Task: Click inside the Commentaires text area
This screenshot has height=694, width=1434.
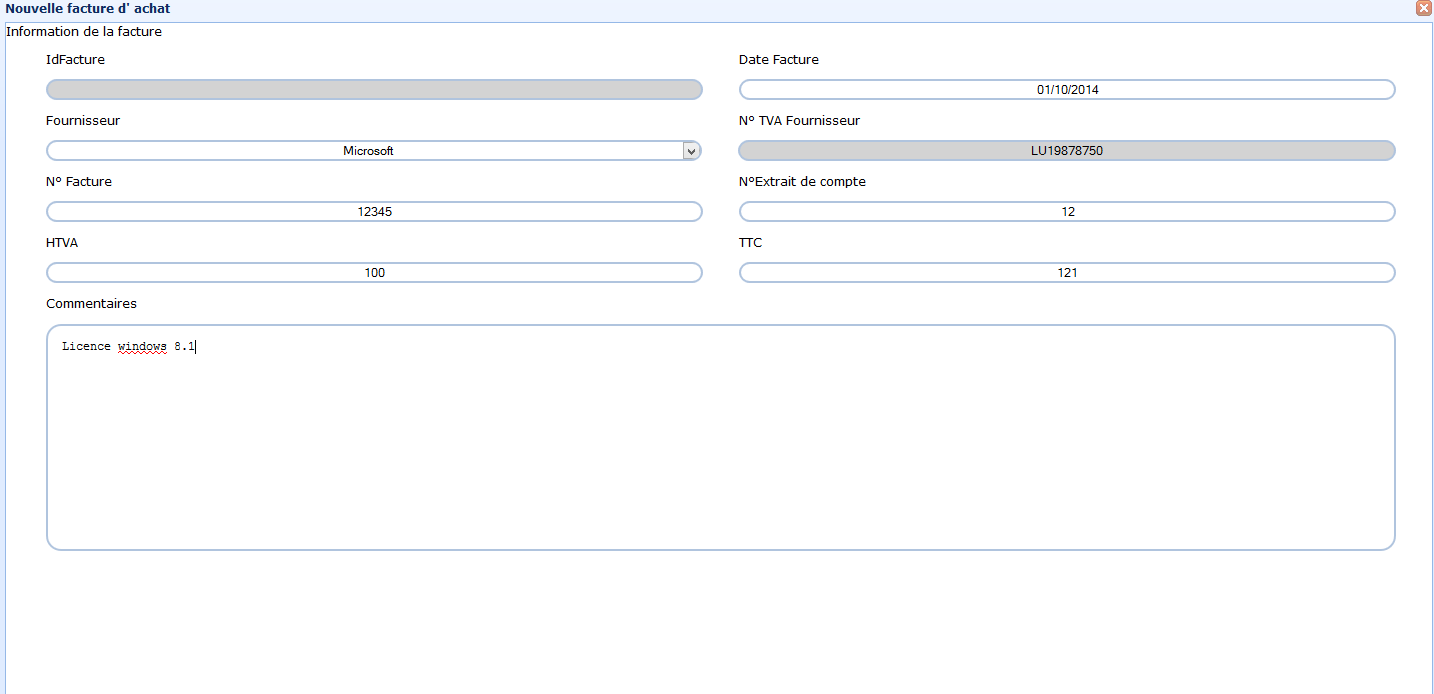Action: click(x=720, y=450)
